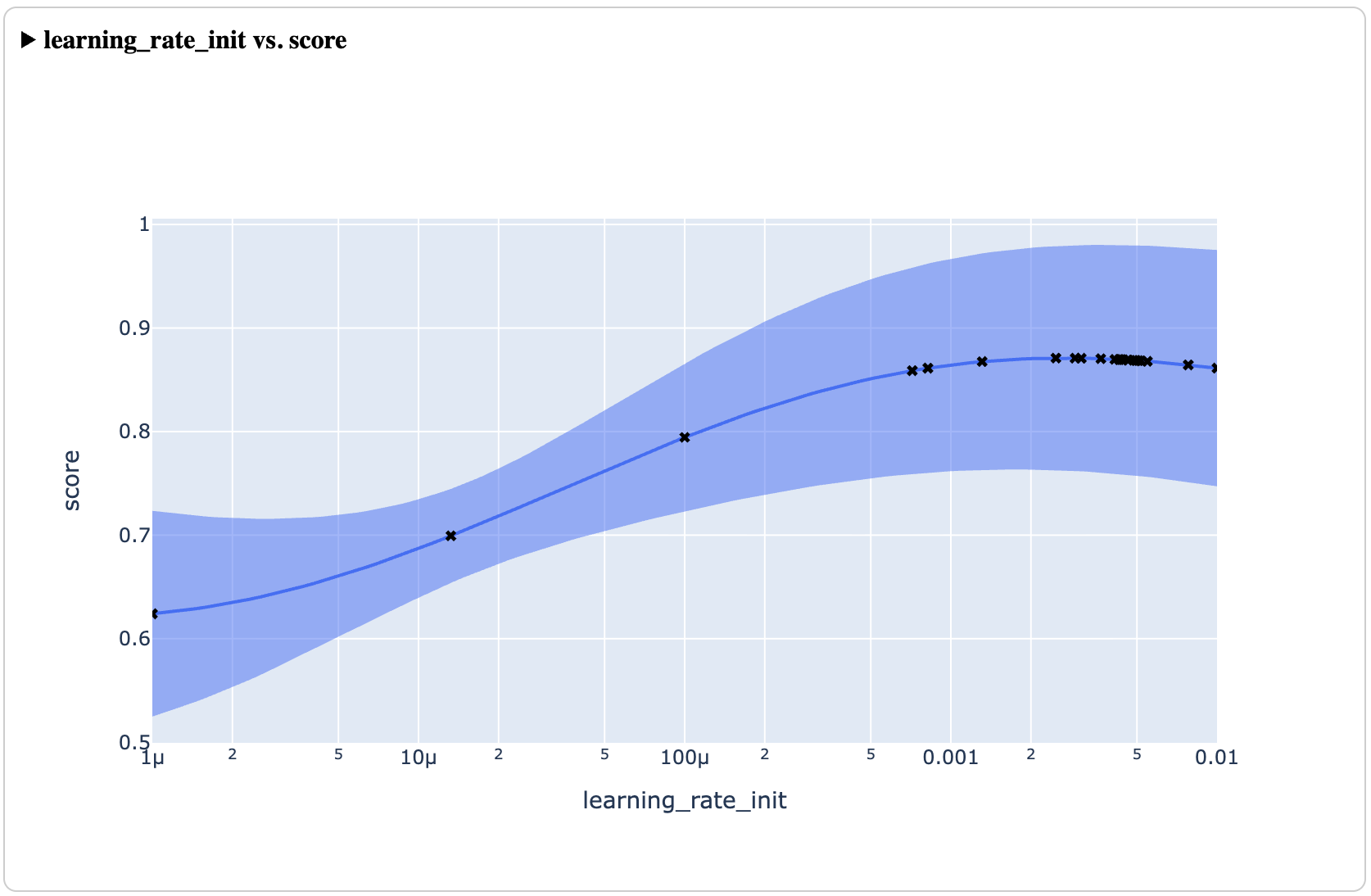The image size is (1371, 896).
Task: Click the "100µ" x-axis tick label
Action: pyautogui.click(x=685, y=758)
